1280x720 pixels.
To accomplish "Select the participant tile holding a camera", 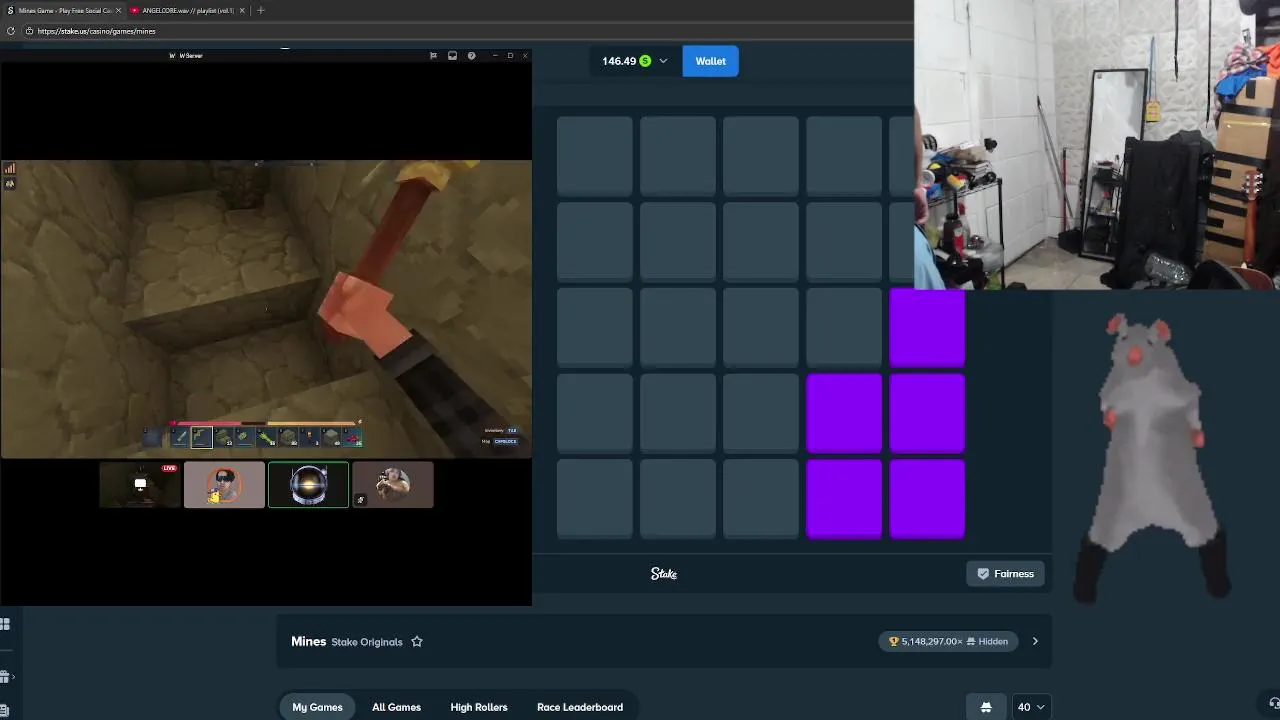I will [393, 485].
